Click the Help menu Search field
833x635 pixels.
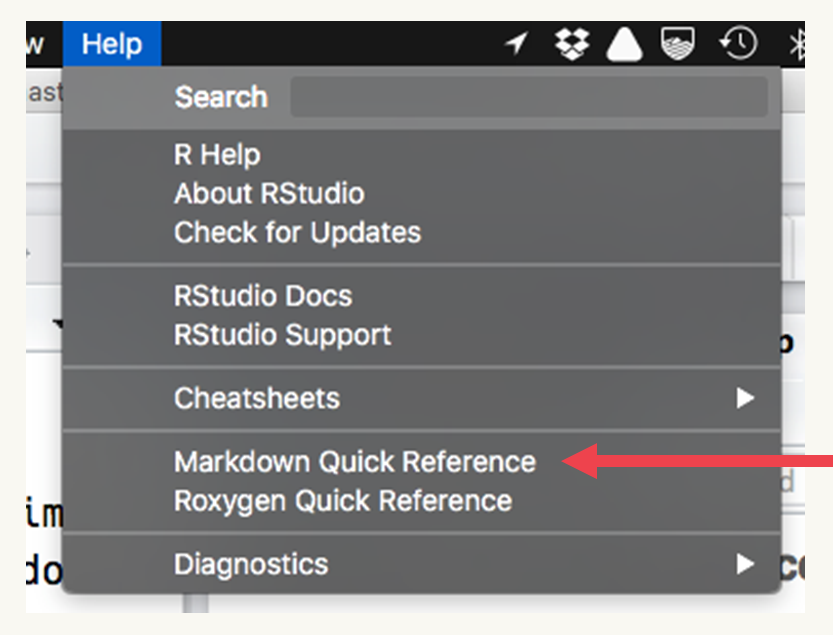pyautogui.click(x=528, y=97)
